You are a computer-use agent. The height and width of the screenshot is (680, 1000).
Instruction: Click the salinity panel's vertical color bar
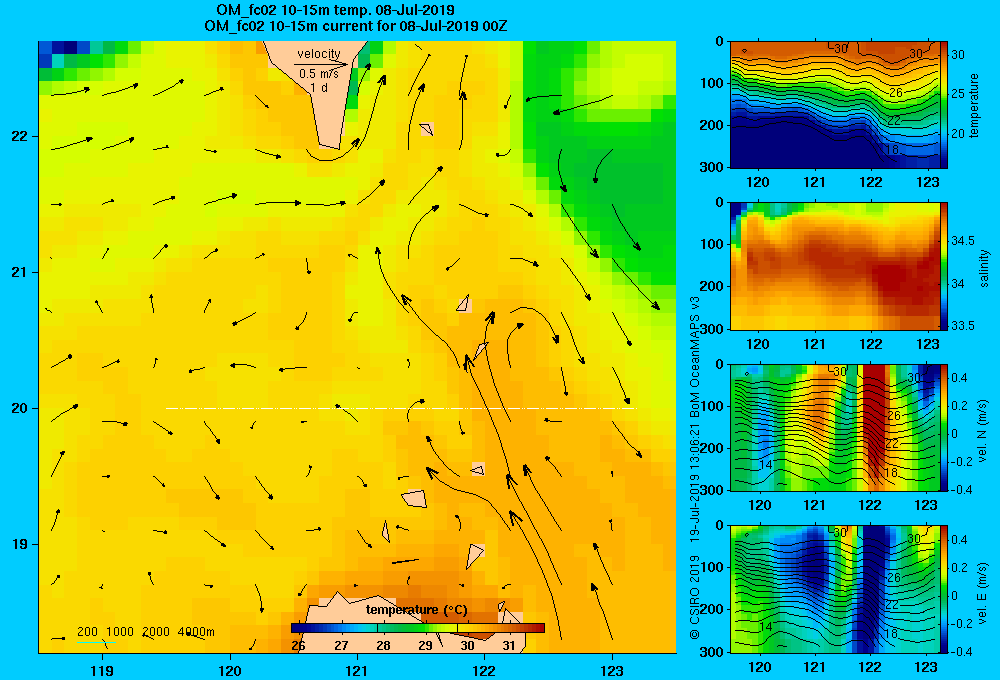tap(944, 266)
